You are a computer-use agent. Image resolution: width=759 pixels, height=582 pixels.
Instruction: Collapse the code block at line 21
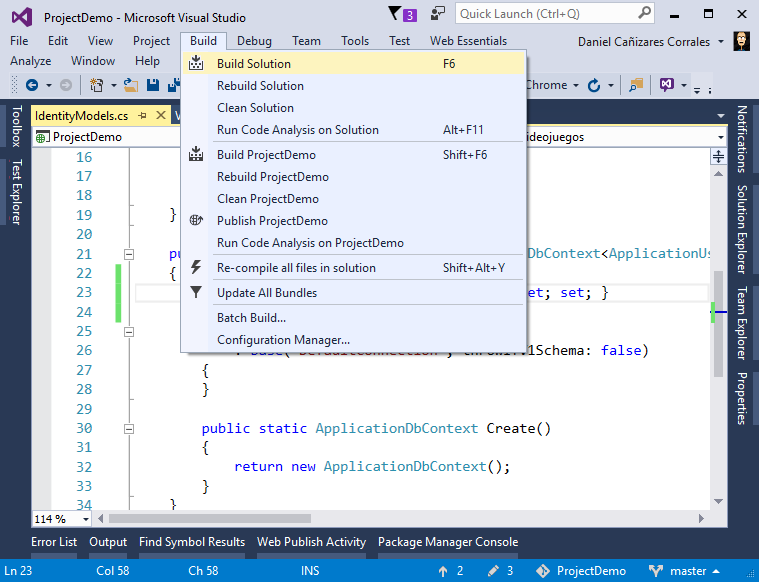(x=129, y=254)
